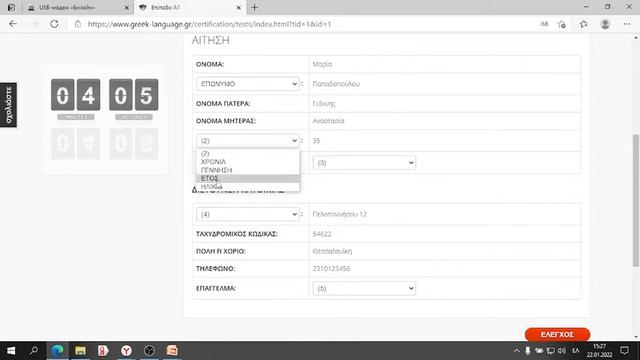Open the notification center icon
The height and width of the screenshot is (360, 640).
(624, 351)
